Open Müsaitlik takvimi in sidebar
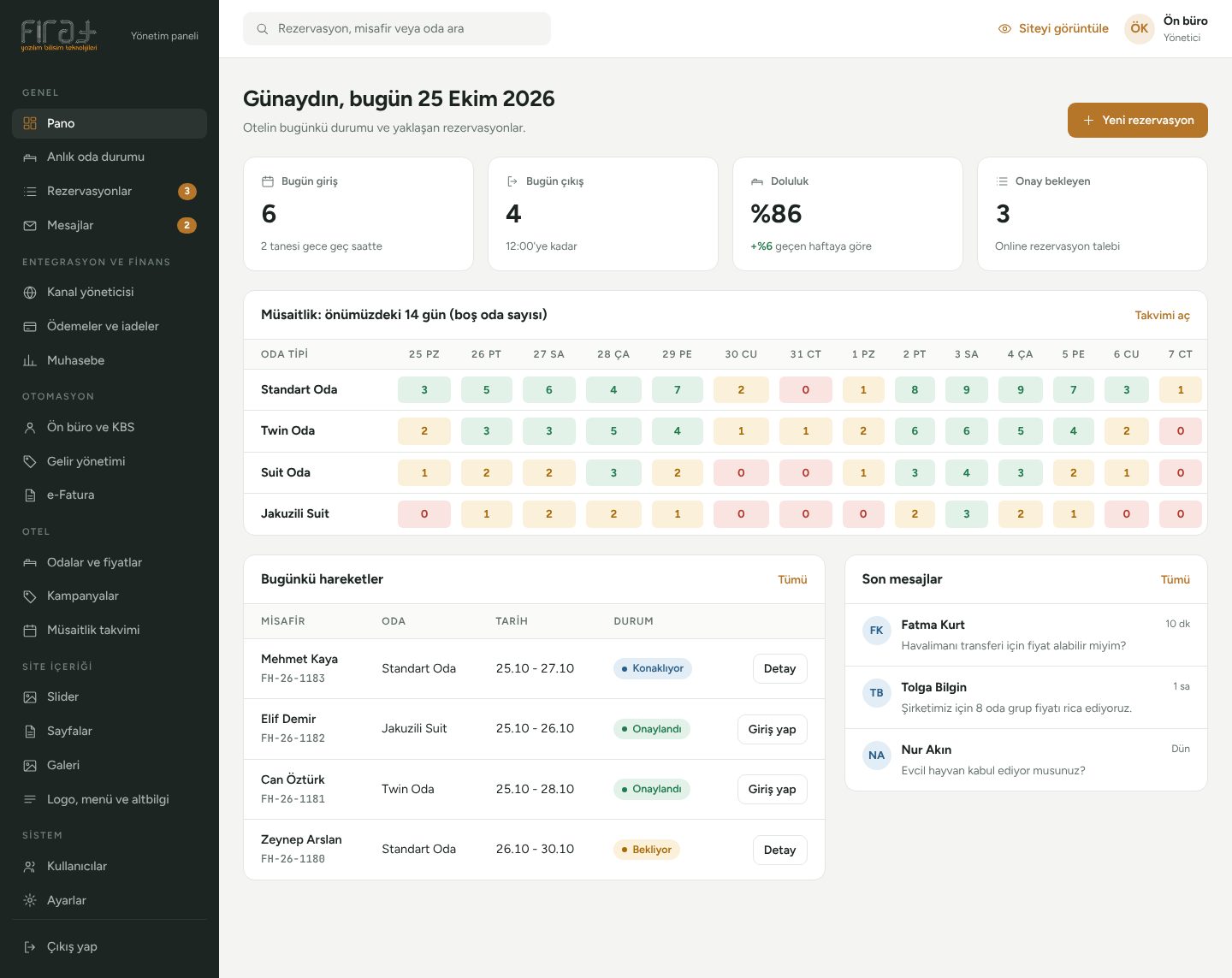The width and height of the screenshot is (1232, 978). click(110, 631)
